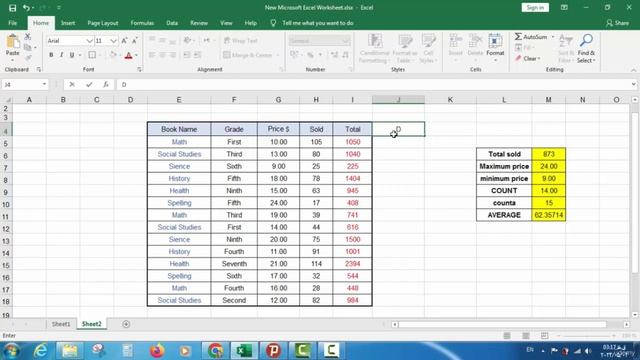Click the Decrease Font Size icon
Image resolution: width=640 pixels, height=360 pixels.
(x=135, y=40)
